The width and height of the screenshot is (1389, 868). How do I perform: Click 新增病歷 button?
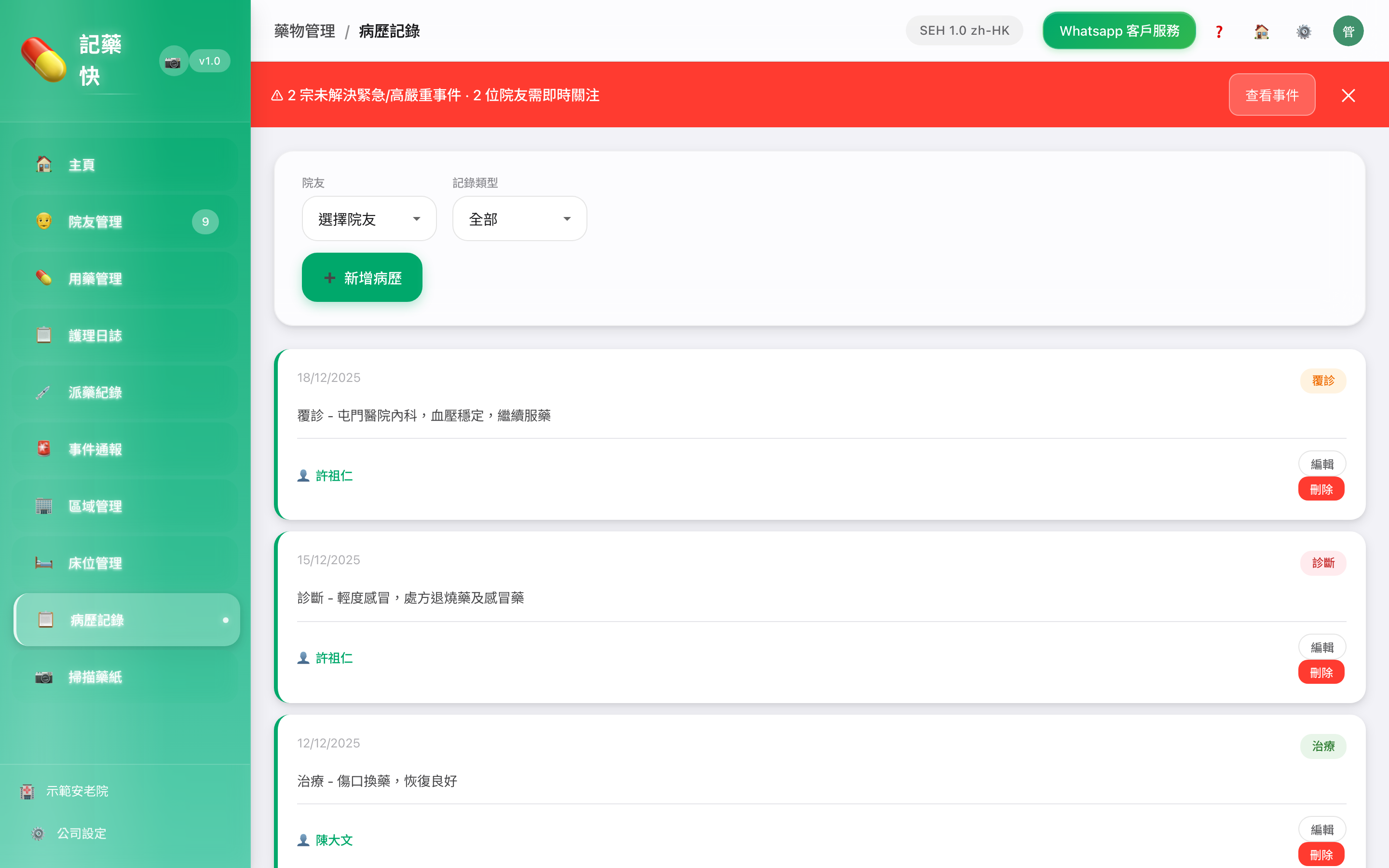pyautogui.click(x=362, y=278)
